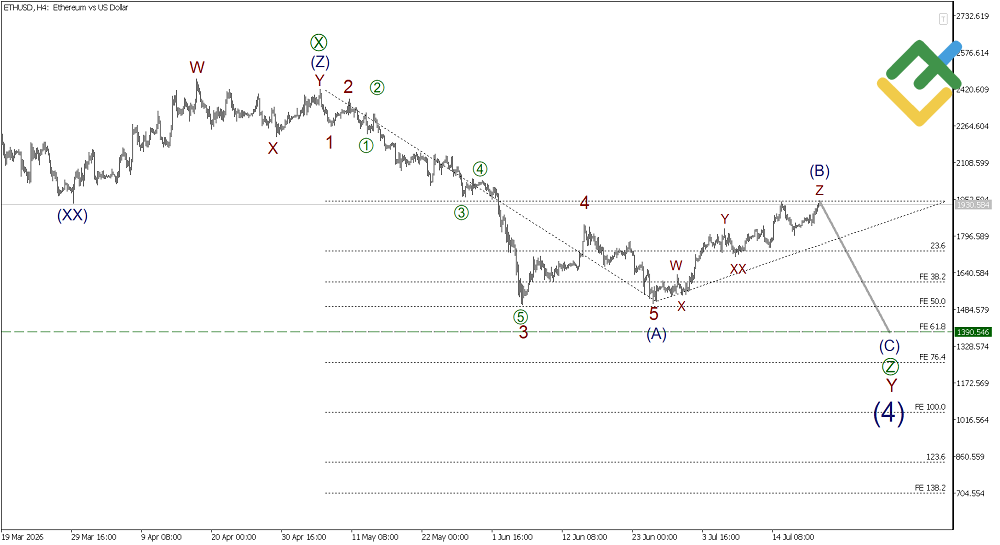Click the 20 Apr 00:00 time label
The width and height of the screenshot is (1000, 545).
(x=233, y=537)
